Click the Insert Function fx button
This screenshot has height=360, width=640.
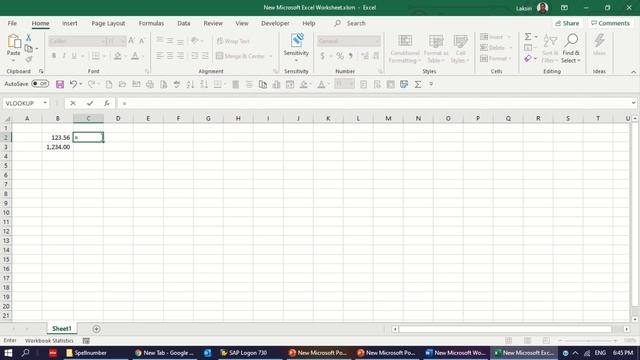(107, 103)
